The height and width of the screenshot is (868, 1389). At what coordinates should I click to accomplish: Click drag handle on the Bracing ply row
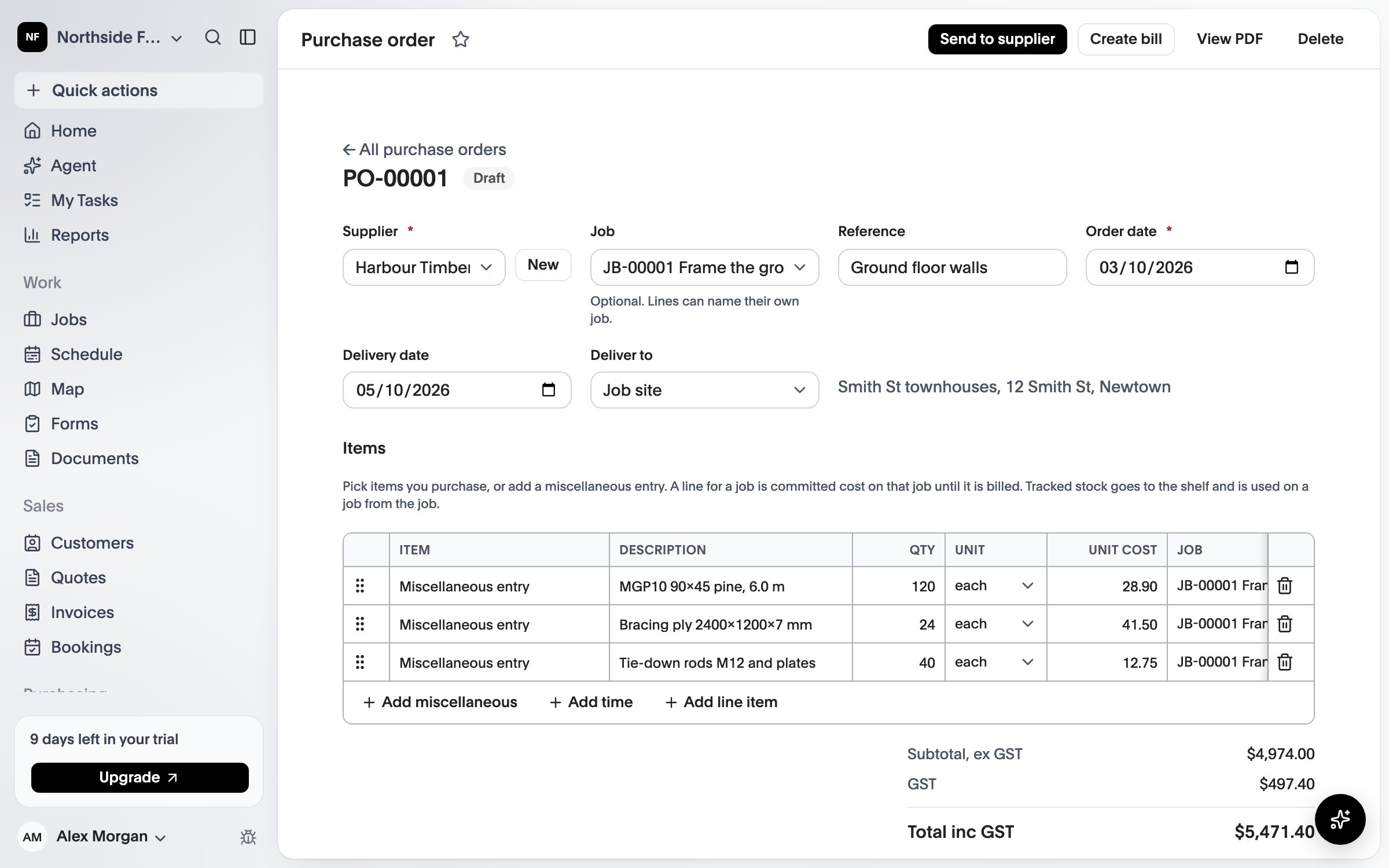click(x=360, y=624)
